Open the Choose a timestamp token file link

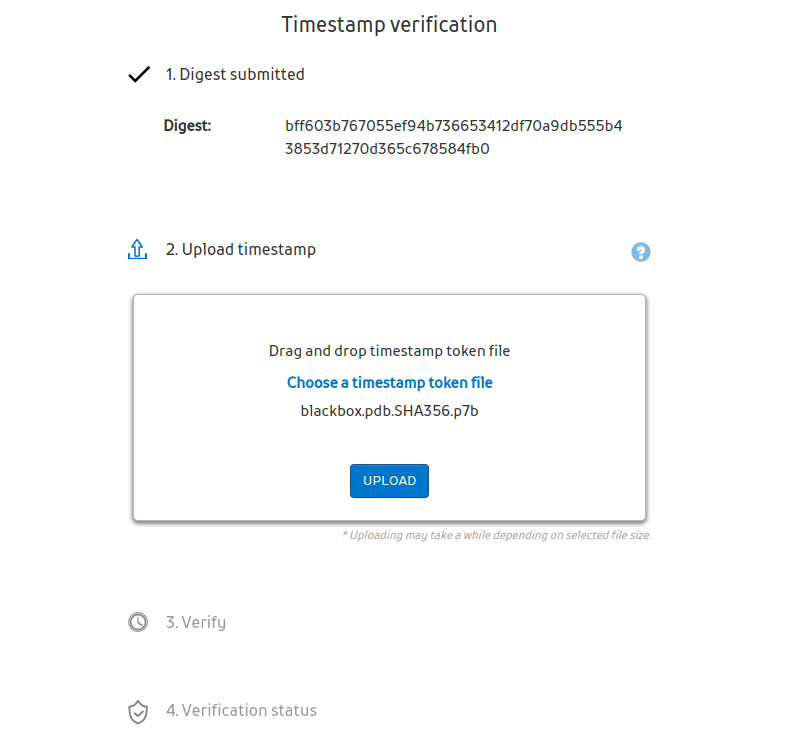(389, 382)
